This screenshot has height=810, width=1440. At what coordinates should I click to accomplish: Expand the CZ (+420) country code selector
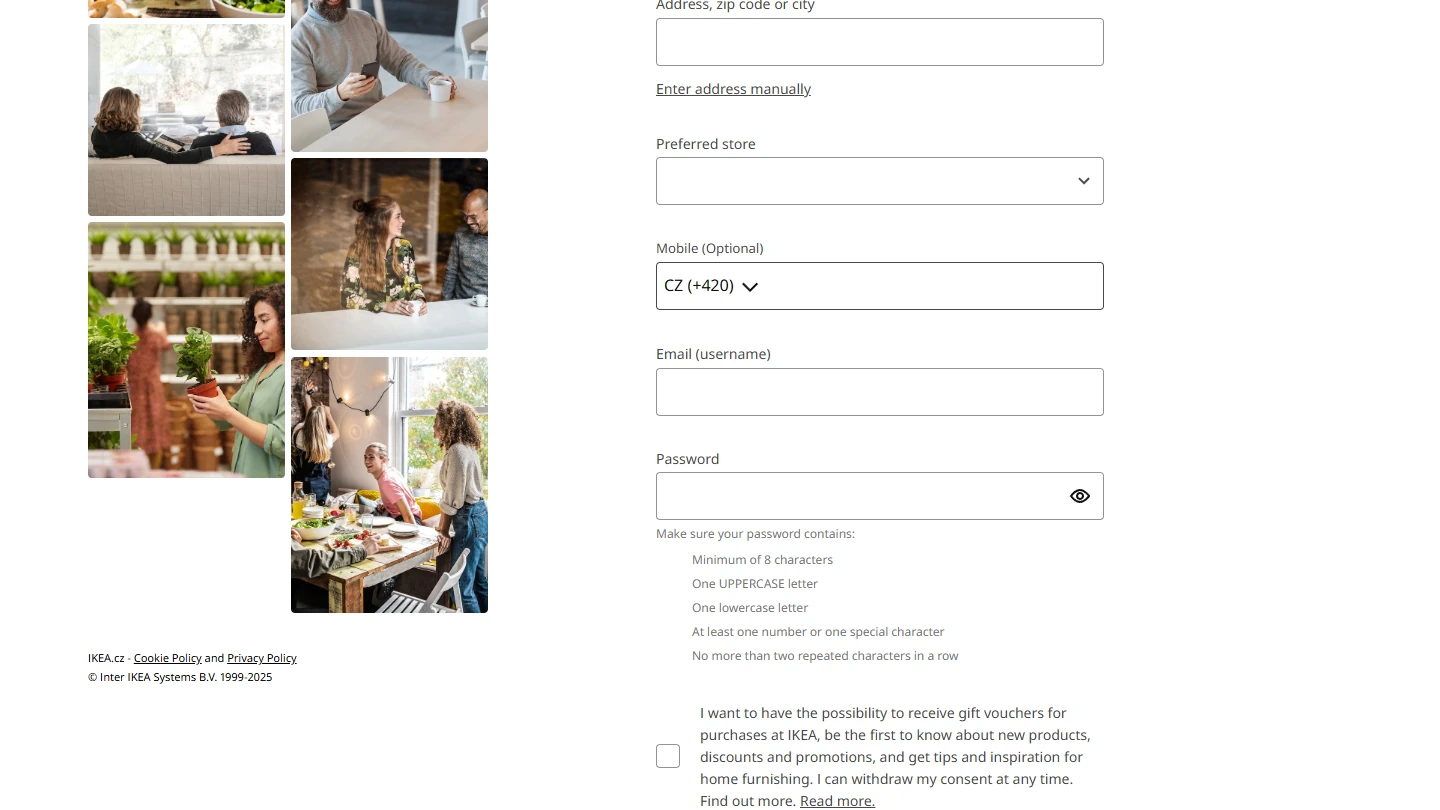(x=711, y=286)
